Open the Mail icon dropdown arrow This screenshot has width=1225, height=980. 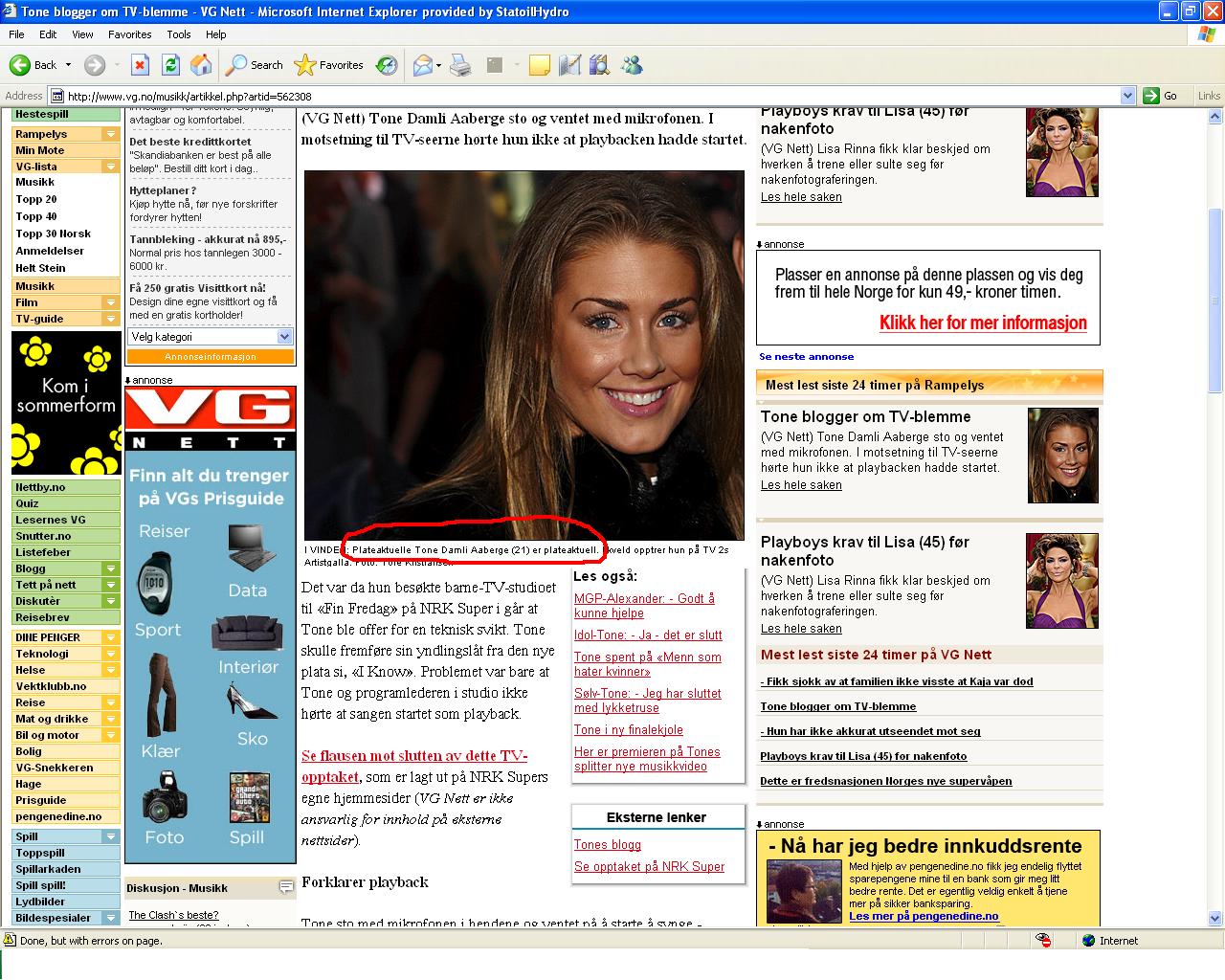(x=438, y=65)
